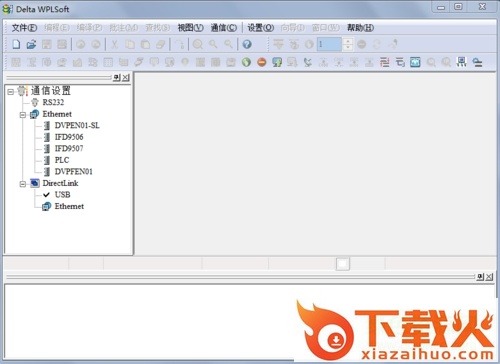Click the greyed-out Save floppy disk icon

47,44
